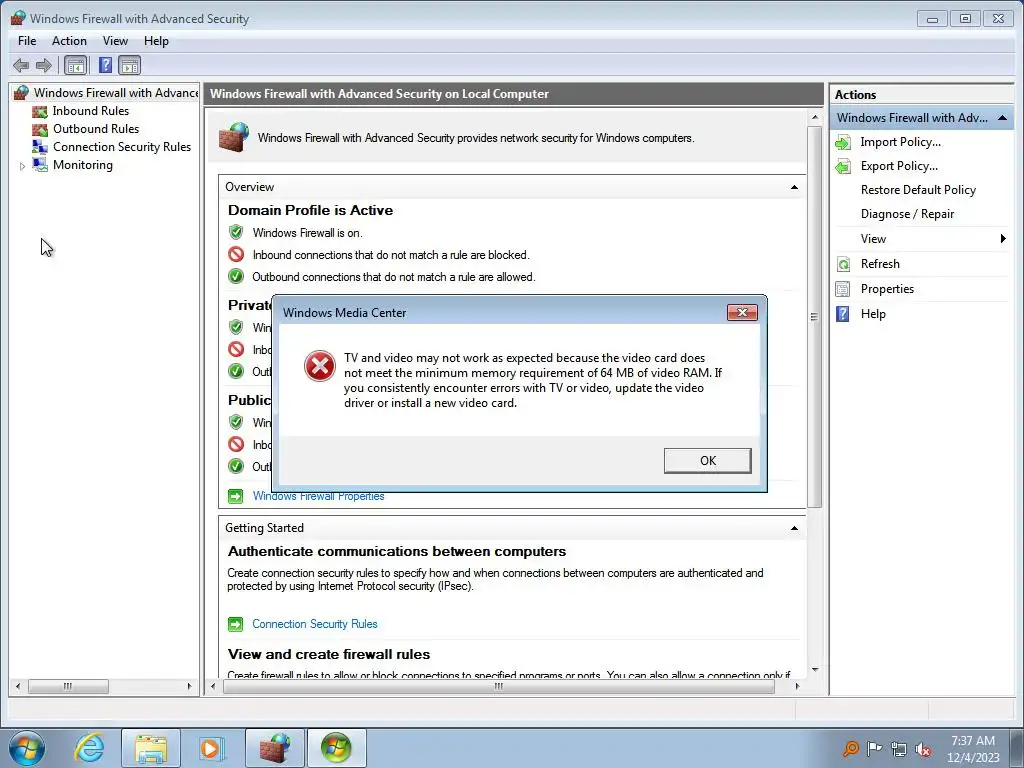Screen dimensions: 1024x768
Task: Click the blue question mark toolbar icon
Action: click(105, 65)
